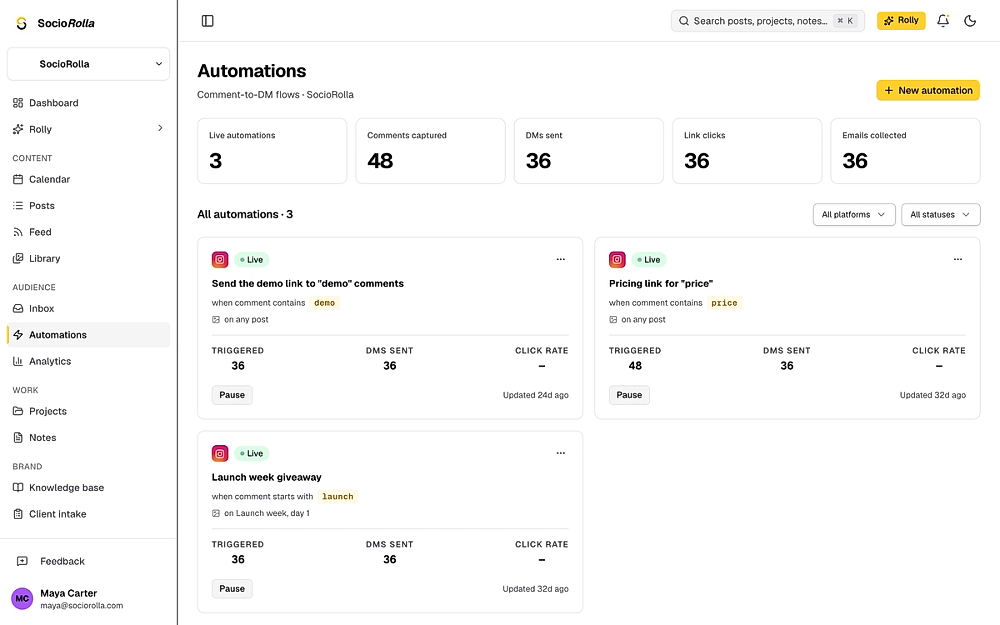This screenshot has height=625, width=1000.
Task: Open the notifications bell
Action: tap(943, 21)
